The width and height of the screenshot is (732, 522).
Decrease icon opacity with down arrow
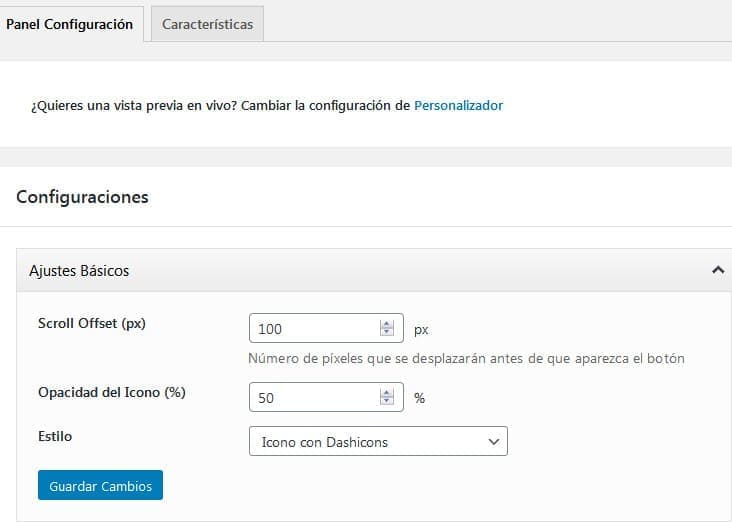pyautogui.click(x=387, y=402)
